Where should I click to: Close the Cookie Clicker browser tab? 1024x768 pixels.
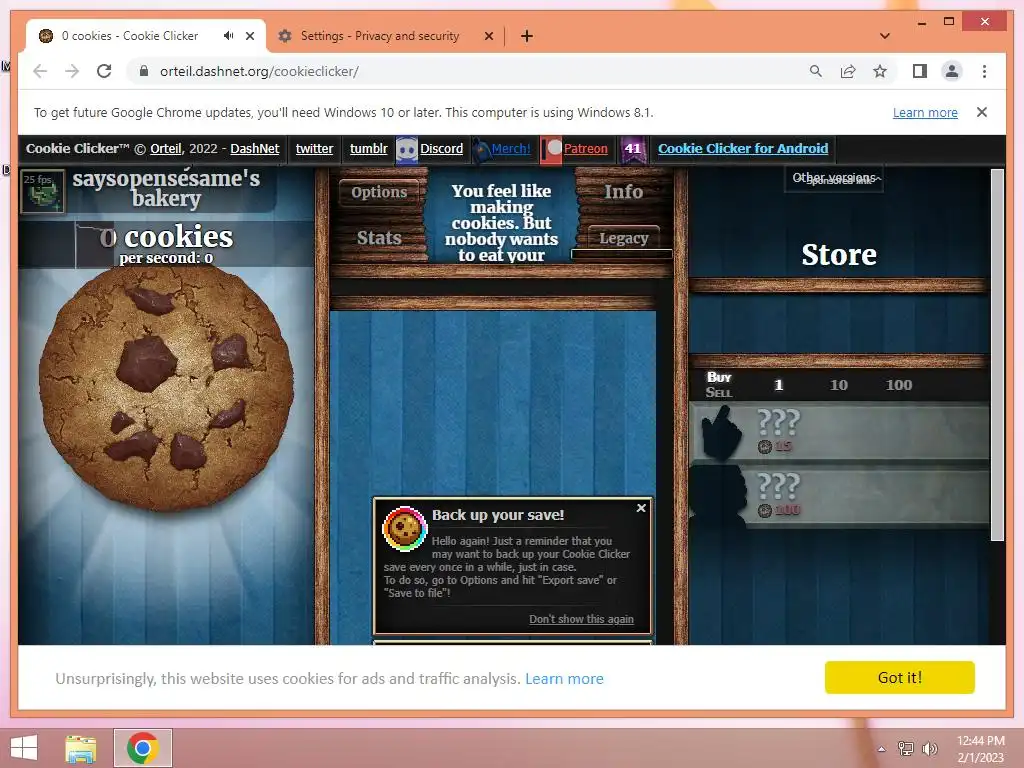[249, 36]
